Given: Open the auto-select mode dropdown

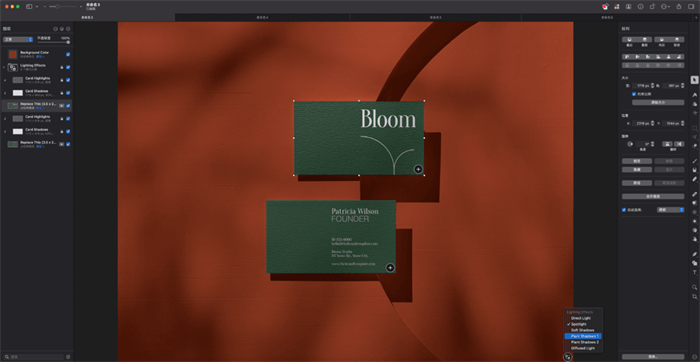Looking at the screenshot, I should [x=670, y=210].
